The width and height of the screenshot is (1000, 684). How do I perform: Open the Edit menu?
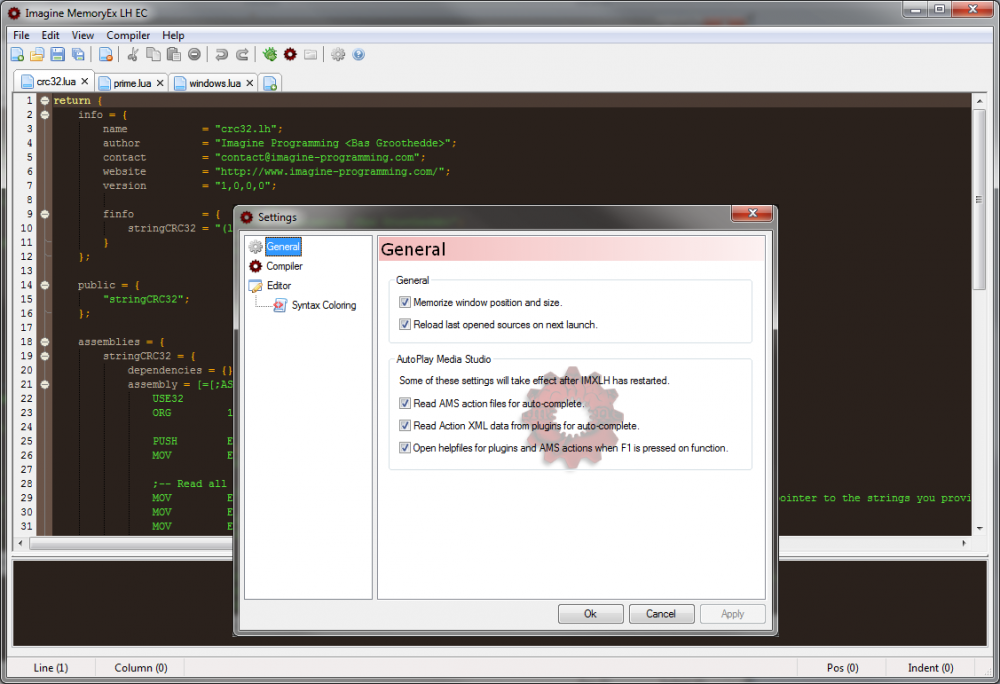point(50,35)
